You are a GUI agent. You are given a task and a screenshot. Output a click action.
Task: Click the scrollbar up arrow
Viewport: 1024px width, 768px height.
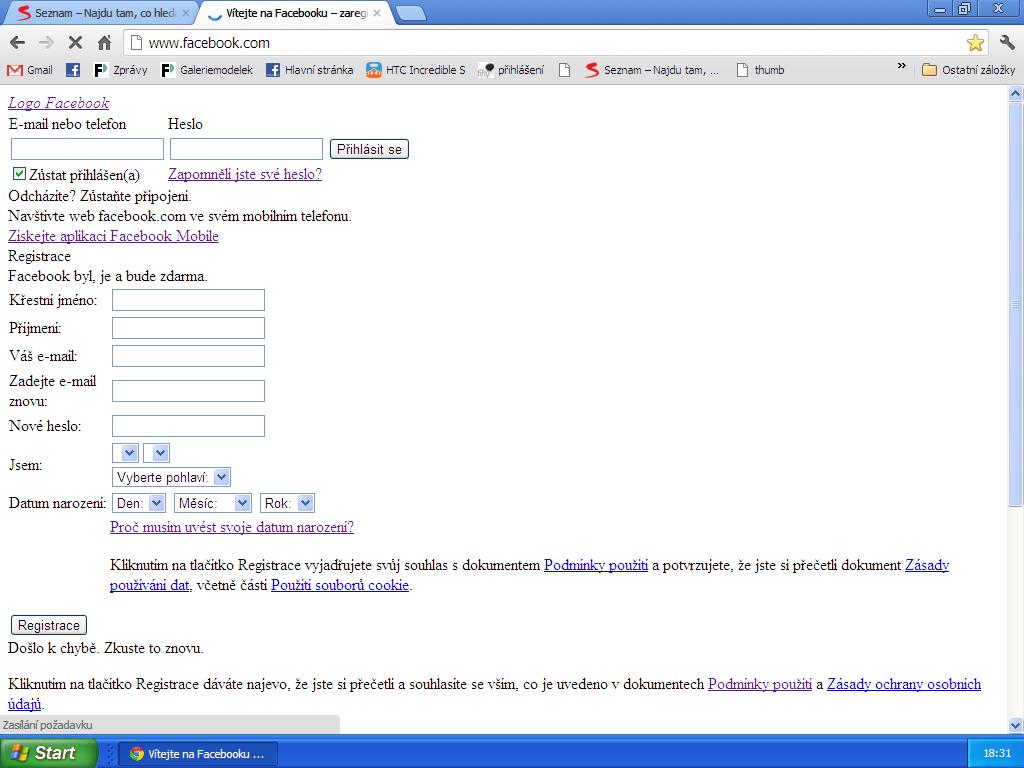click(1016, 93)
